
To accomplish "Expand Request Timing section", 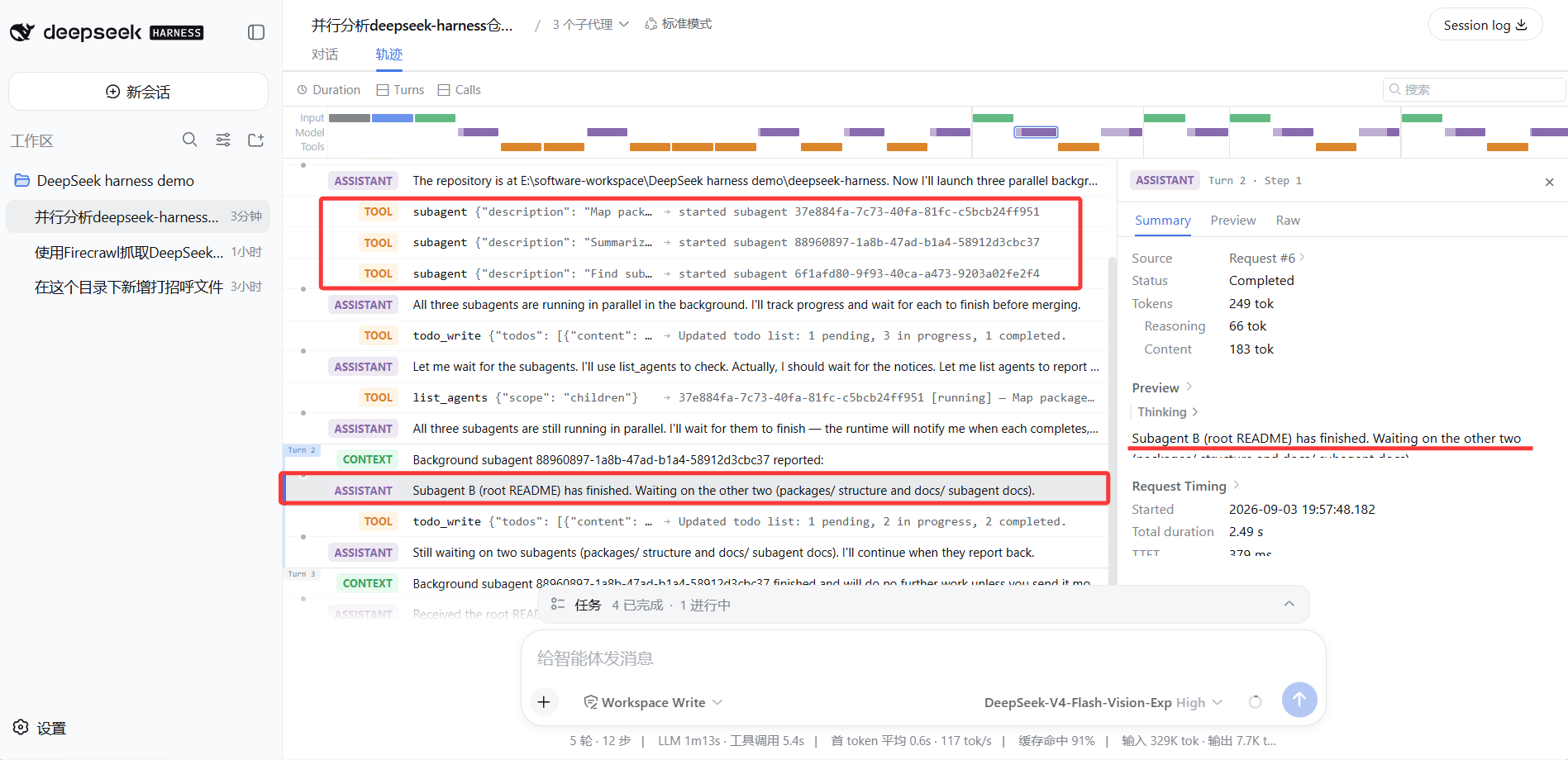I will [x=1185, y=486].
